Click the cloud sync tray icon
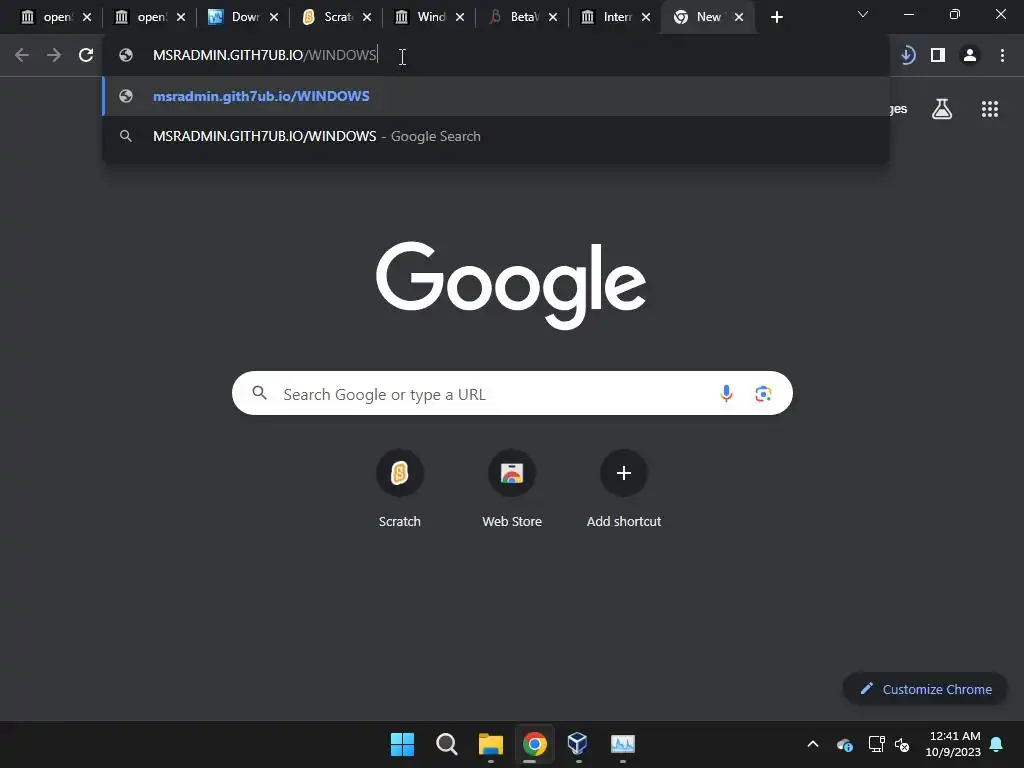The width and height of the screenshot is (1024, 768). coord(844,744)
